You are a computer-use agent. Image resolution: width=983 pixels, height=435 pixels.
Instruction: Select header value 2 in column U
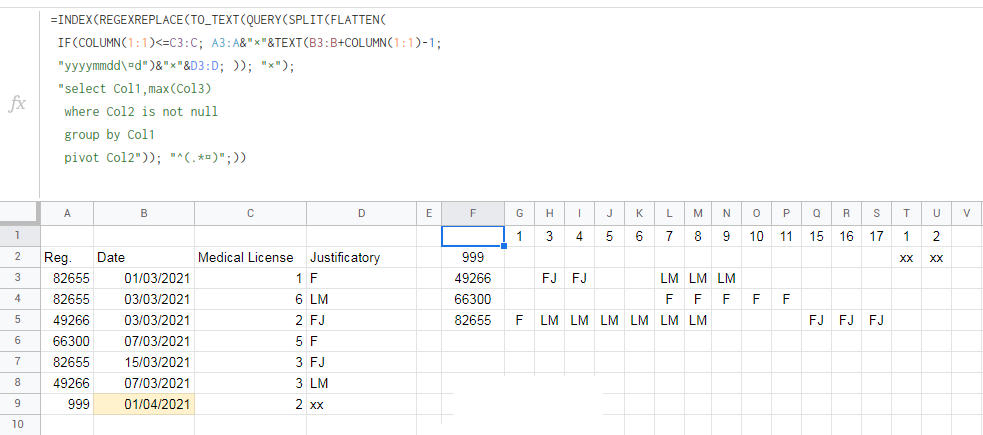point(937,236)
